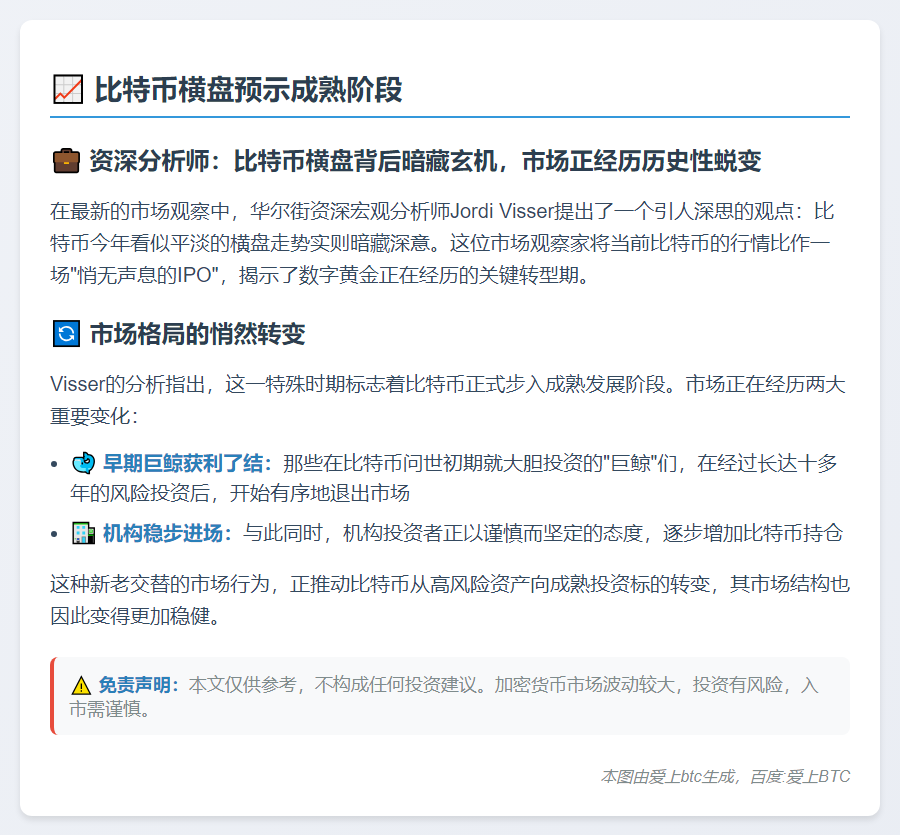This screenshot has width=900, height=835.
Task: Click the text 揭示了数字黄金正在经历的关键转型期
Action: click(414, 275)
